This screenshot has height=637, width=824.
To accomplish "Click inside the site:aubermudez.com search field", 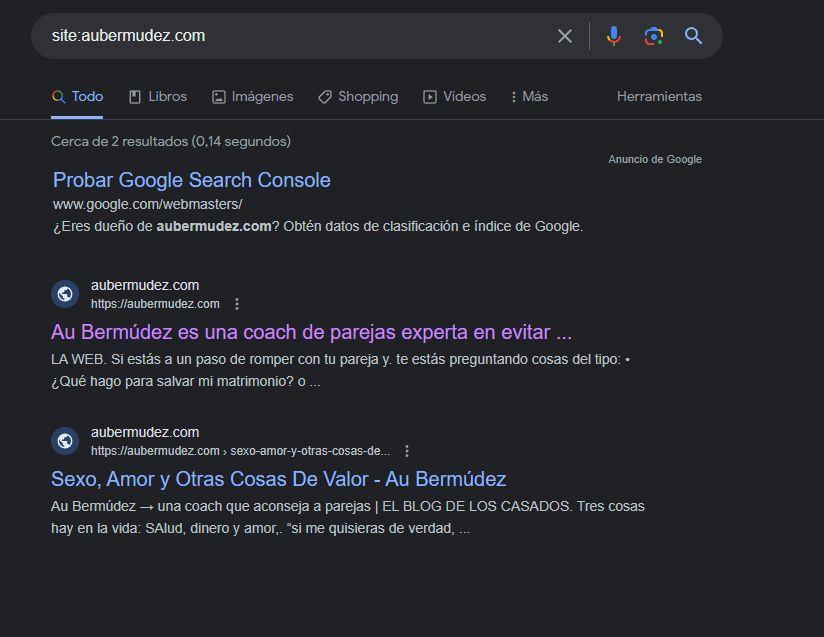I will click(x=294, y=36).
